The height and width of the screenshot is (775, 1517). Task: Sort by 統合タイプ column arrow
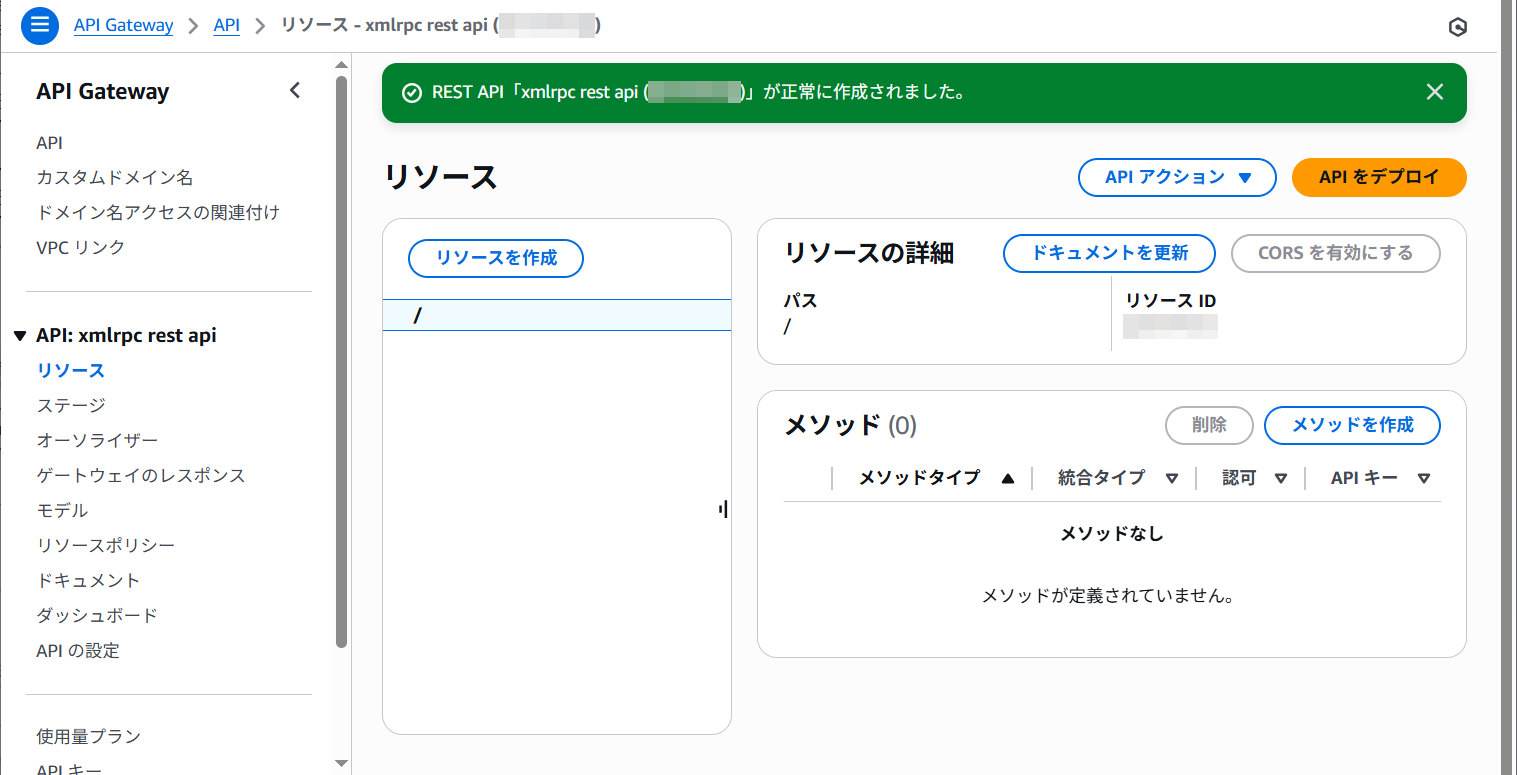click(x=1171, y=479)
